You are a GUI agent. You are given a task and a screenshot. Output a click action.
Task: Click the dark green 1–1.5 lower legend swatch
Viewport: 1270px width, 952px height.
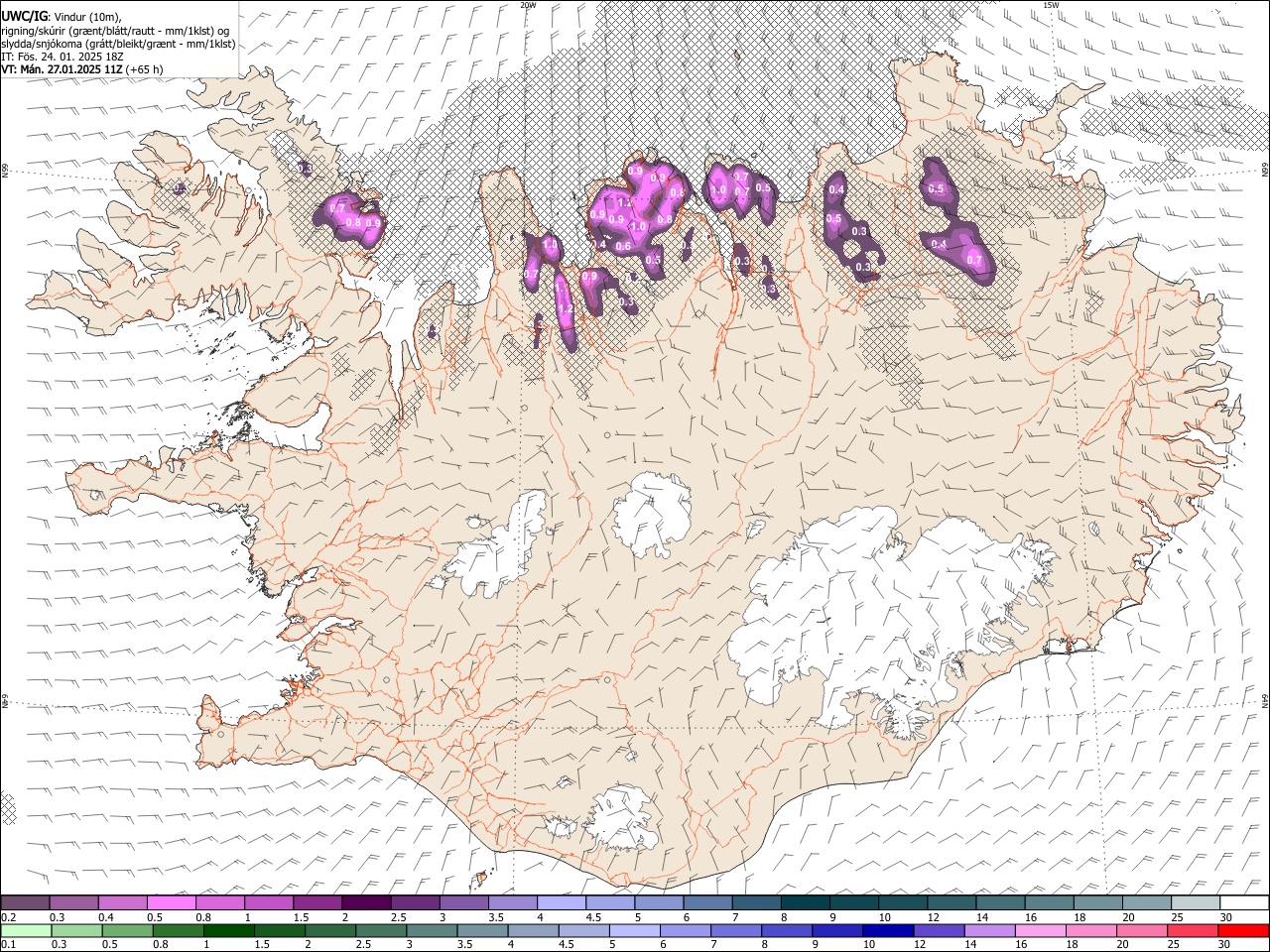229,930
